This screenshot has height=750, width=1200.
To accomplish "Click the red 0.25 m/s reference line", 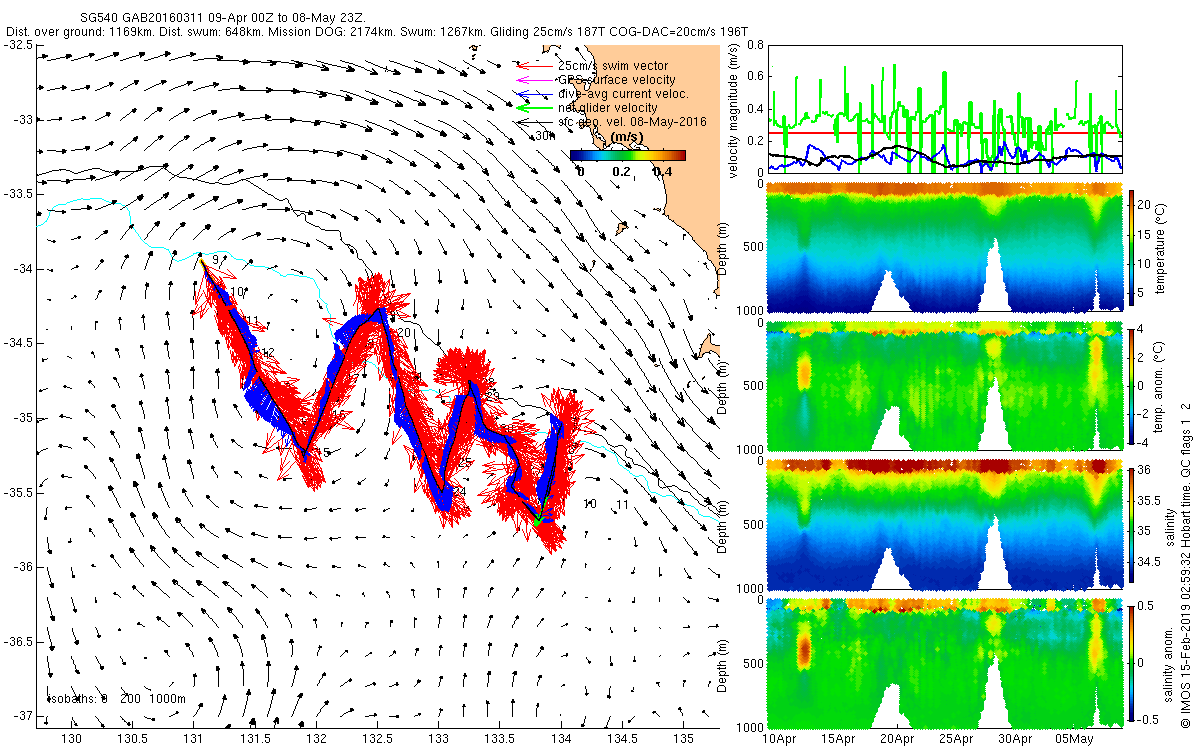I will point(943,132).
